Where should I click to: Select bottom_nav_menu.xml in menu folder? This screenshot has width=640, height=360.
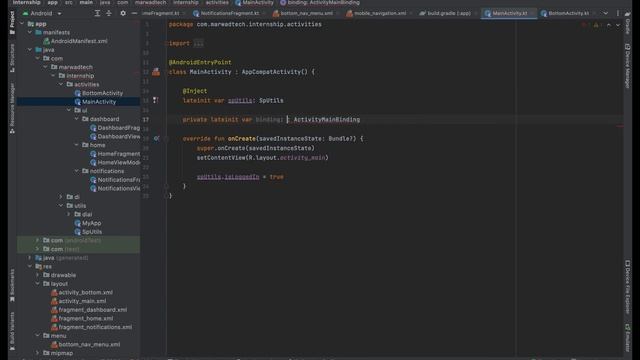[x=85, y=344]
